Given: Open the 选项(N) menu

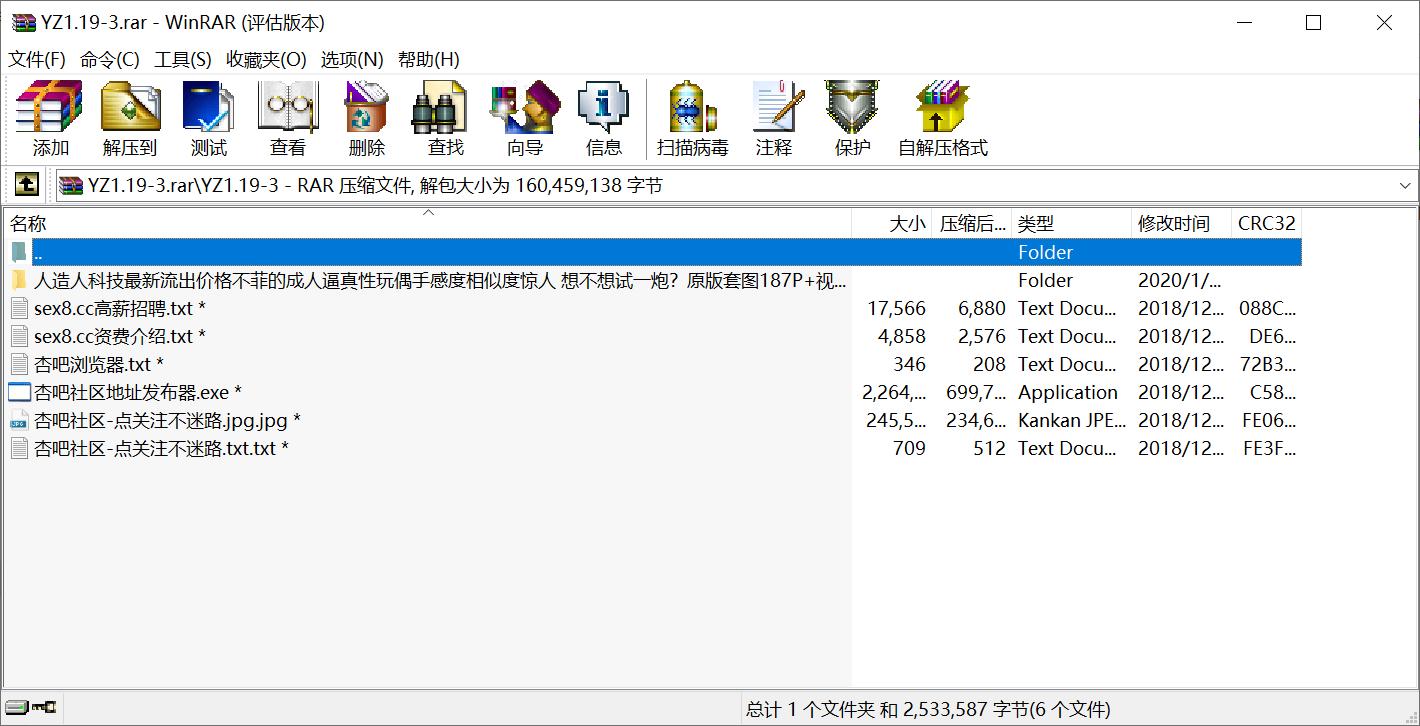Looking at the screenshot, I should 352,59.
